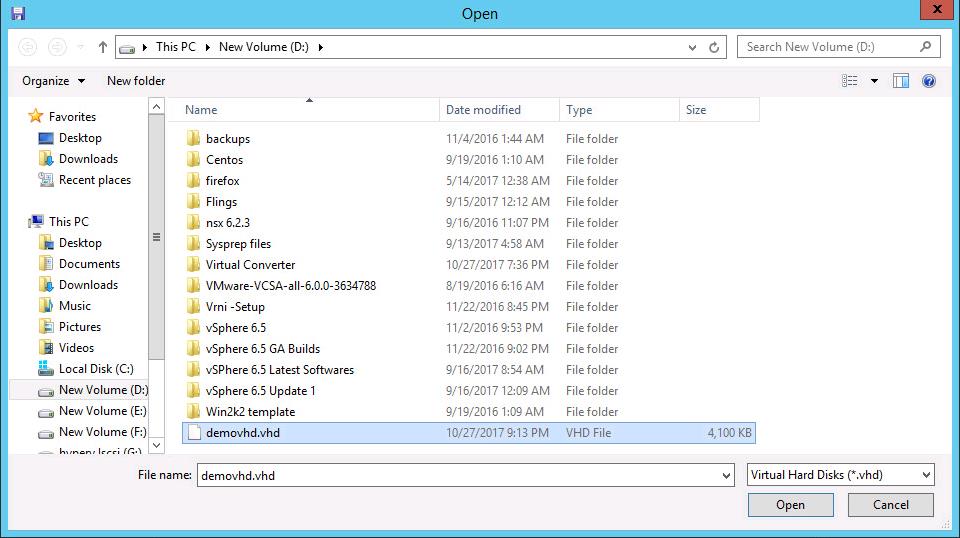
Task: Click the Music folder icon
Action: coord(46,305)
